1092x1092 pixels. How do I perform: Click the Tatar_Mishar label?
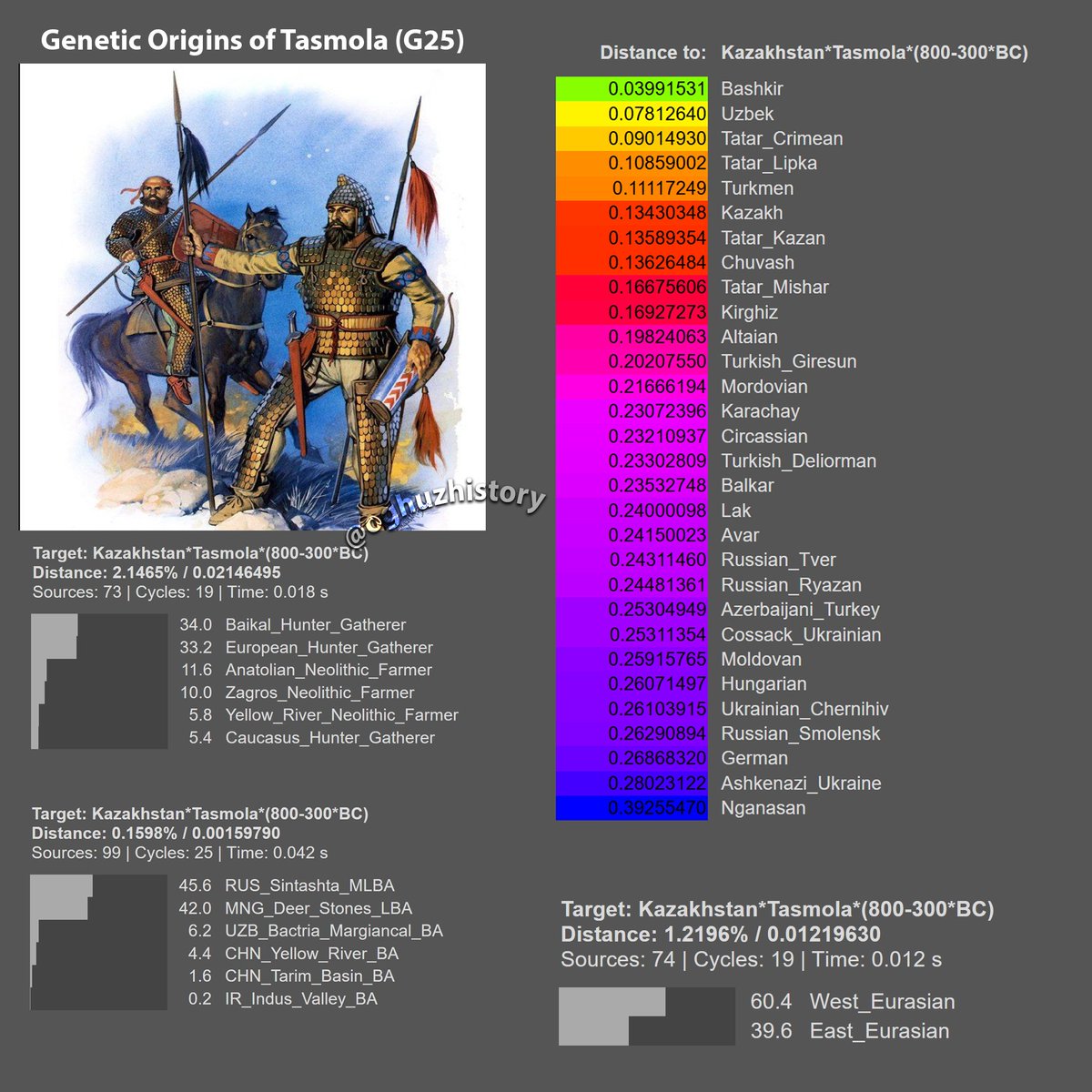(774, 288)
